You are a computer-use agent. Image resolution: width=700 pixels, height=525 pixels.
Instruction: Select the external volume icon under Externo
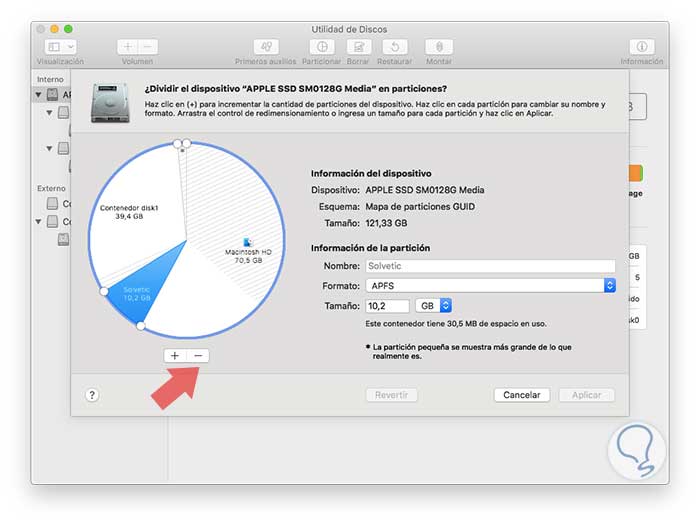63,240
